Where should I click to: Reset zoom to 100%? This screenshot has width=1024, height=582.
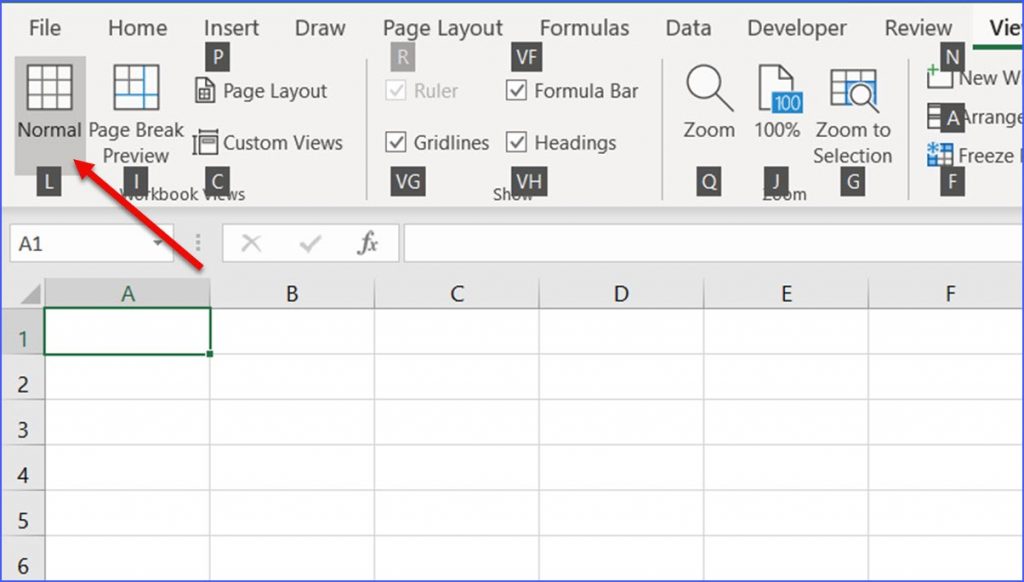[x=777, y=103]
